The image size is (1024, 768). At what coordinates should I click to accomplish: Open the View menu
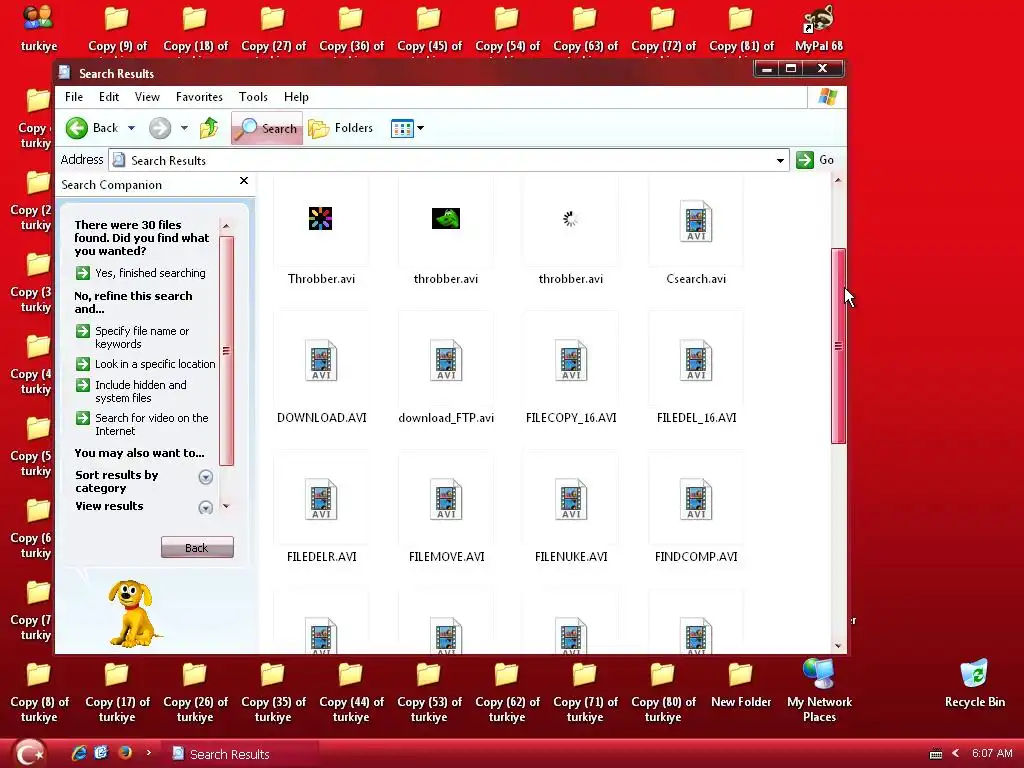point(147,97)
